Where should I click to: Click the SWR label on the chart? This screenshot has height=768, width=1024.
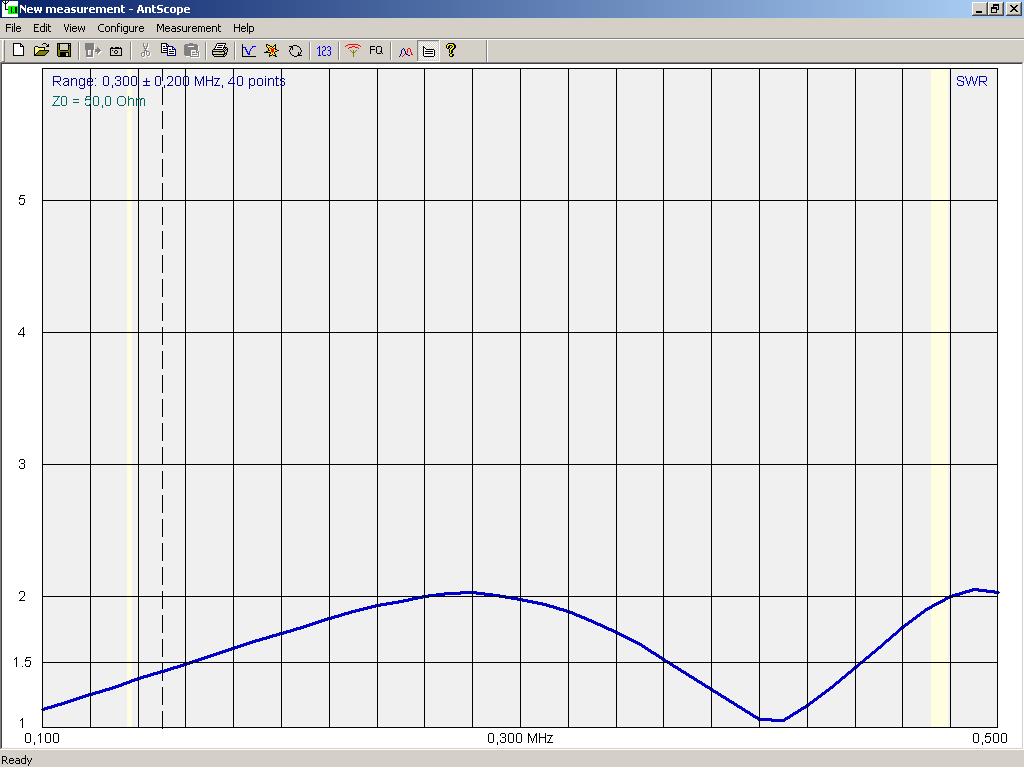(971, 81)
